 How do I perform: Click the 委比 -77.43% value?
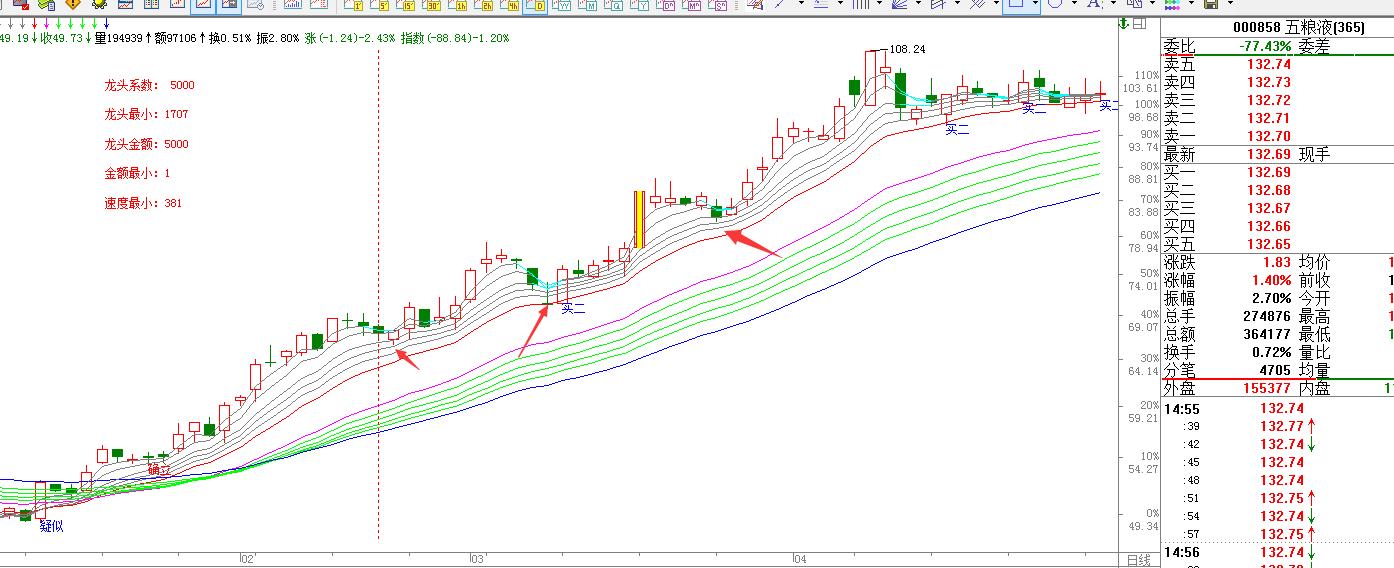tap(1263, 46)
